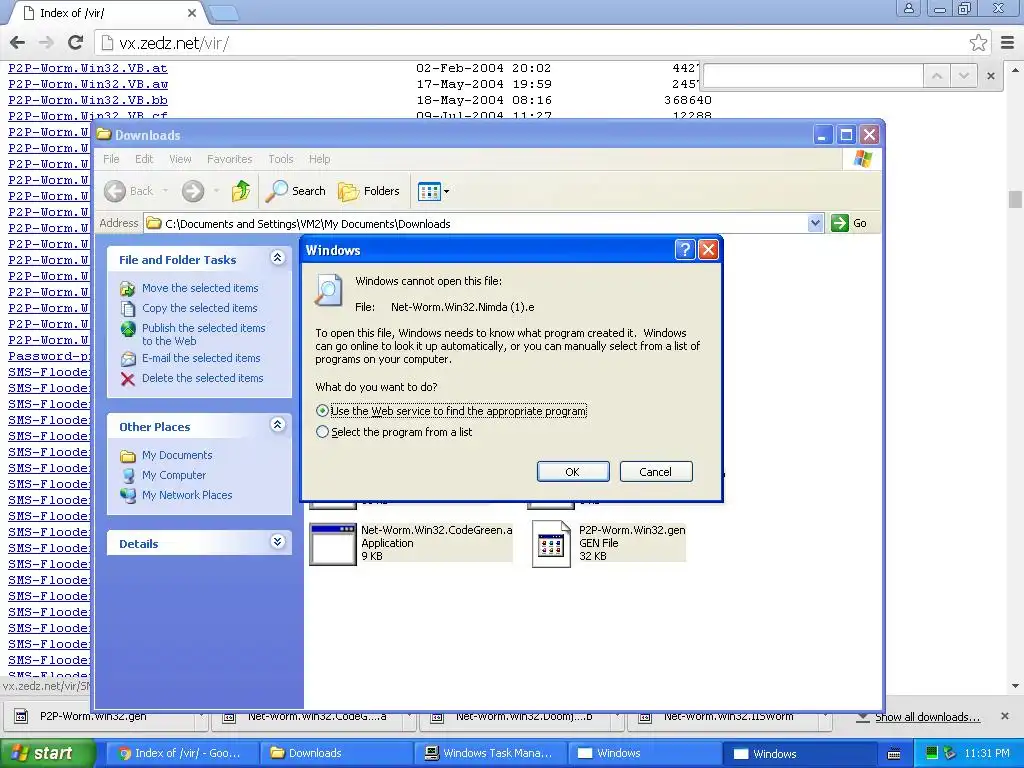1024x768 pixels.
Task: Click 'Publish the selected items to the Web'
Action: pos(204,334)
